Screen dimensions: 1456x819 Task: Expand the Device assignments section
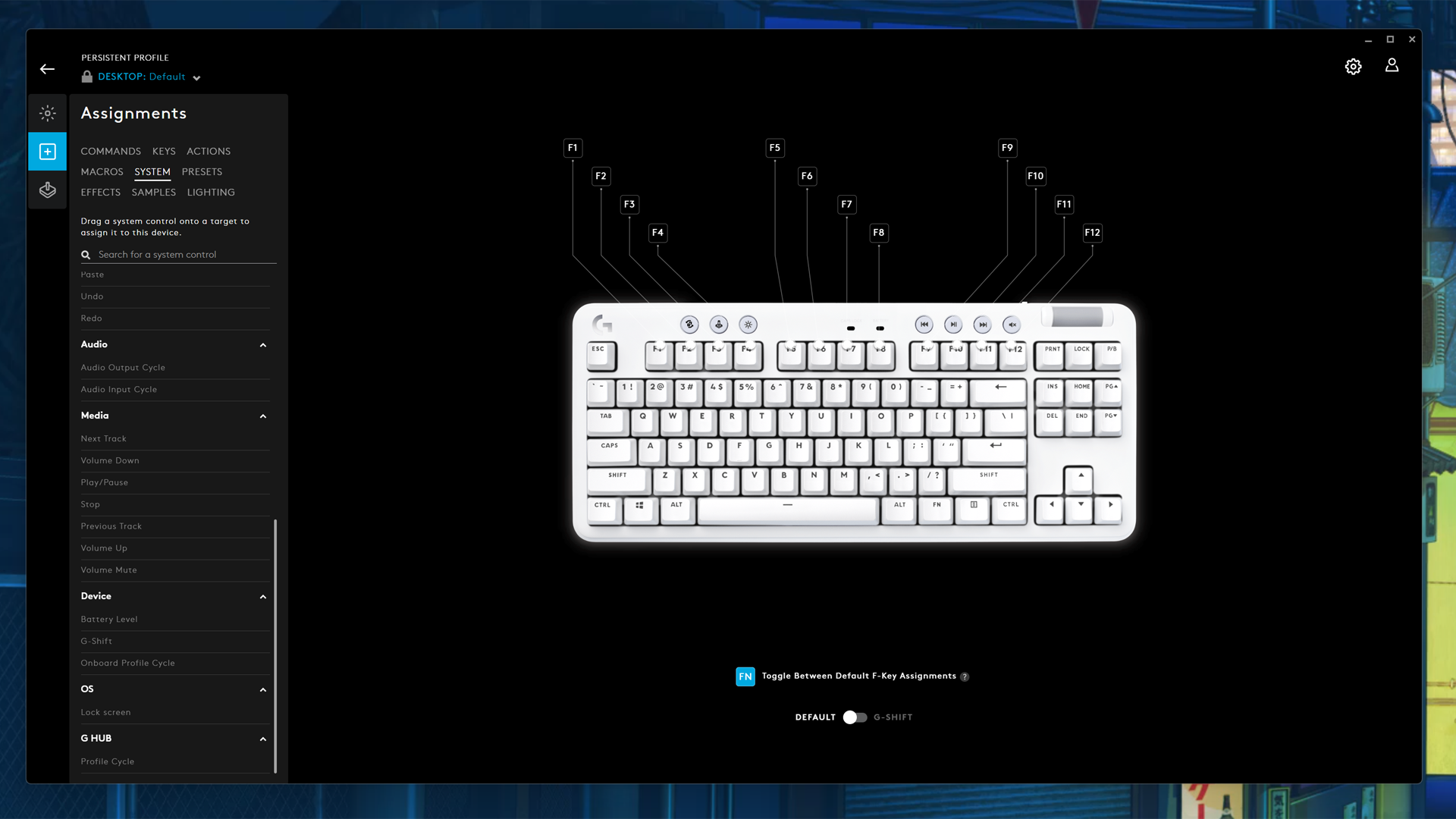(263, 595)
